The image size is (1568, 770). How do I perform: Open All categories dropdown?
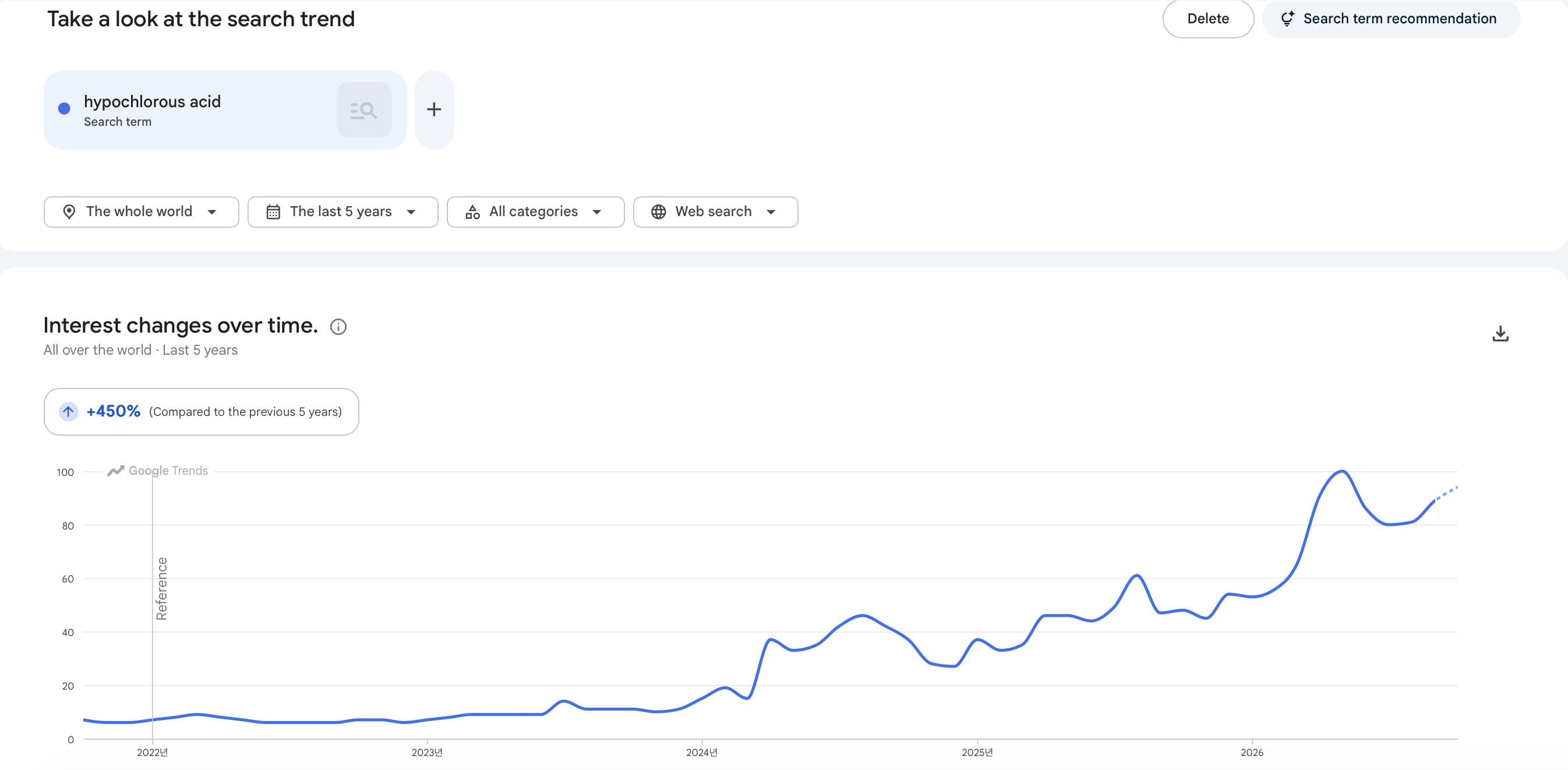click(x=536, y=212)
